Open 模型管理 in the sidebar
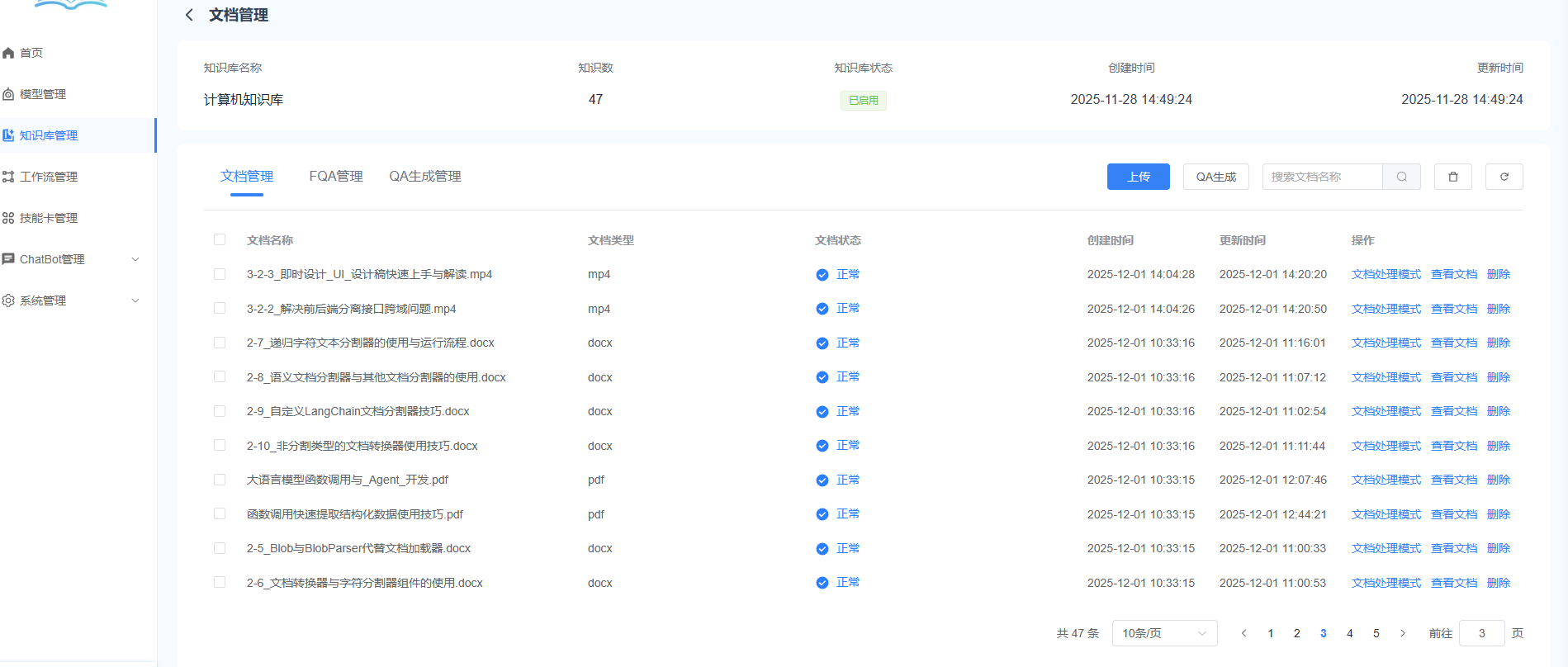The height and width of the screenshot is (667, 1568). click(43, 94)
